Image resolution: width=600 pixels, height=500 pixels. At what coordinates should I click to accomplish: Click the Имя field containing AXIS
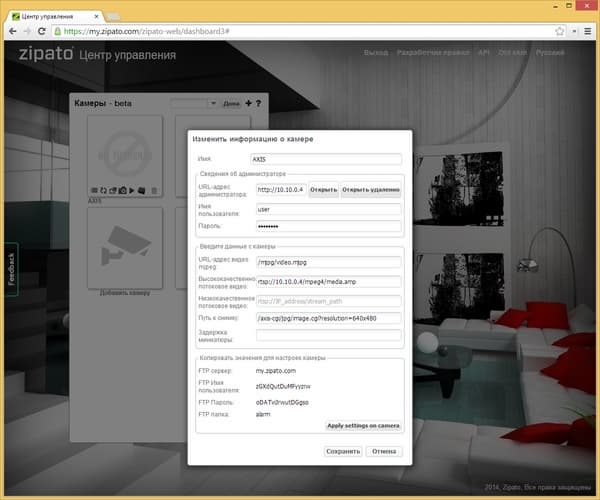coord(326,159)
